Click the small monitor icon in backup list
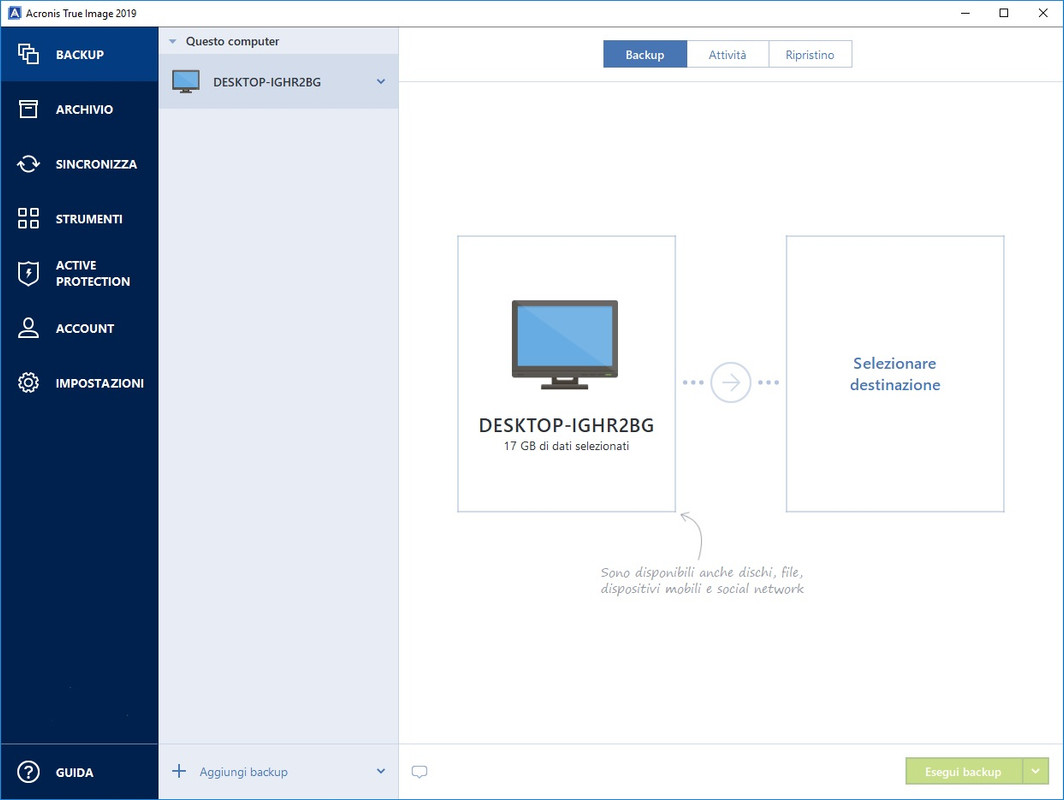The image size is (1064, 800). [x=186, y=81]
